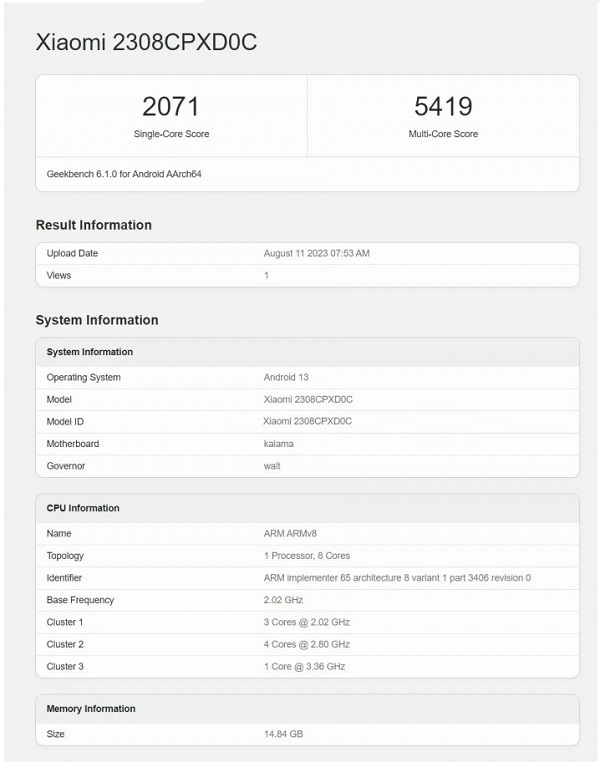The width and height of the screenshot is (600, 762).
Task: Click the Model ID label
Action: coord(65,422)
